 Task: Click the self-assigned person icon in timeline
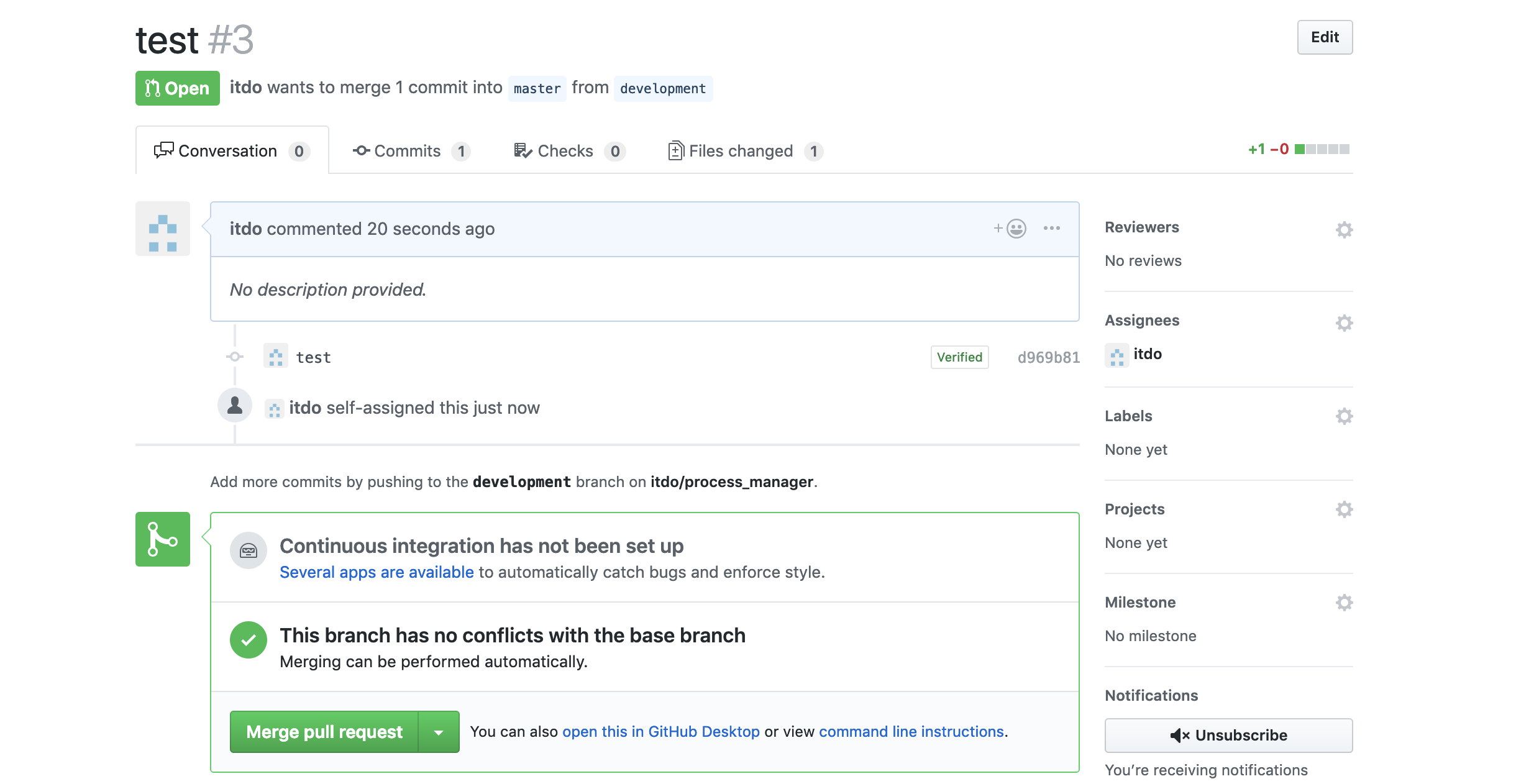[x=235, y=405]
